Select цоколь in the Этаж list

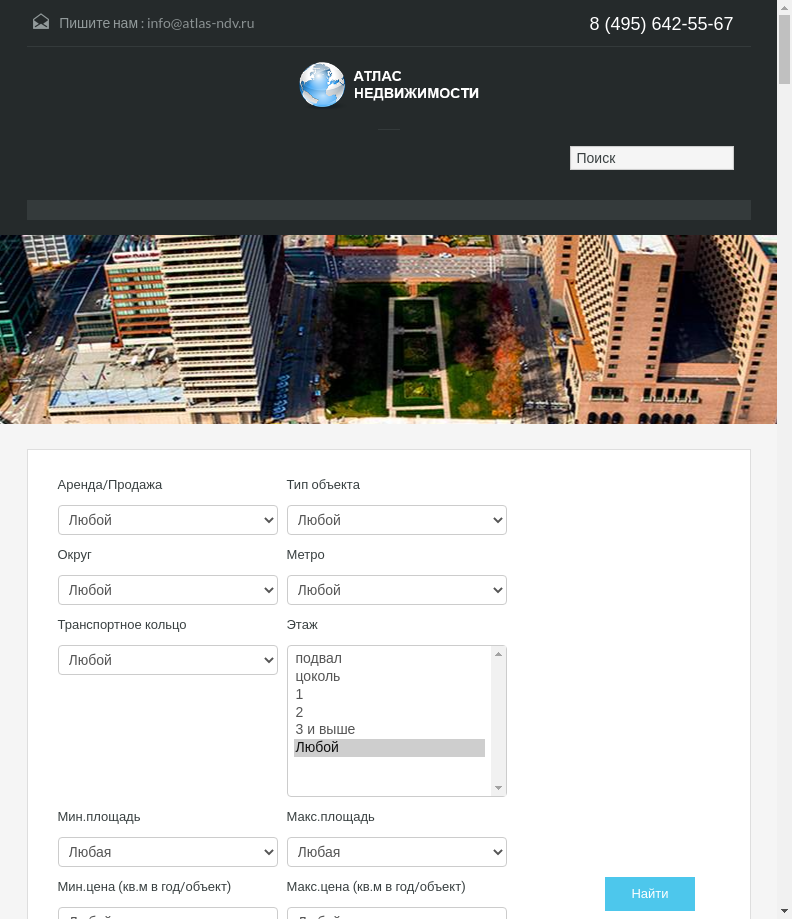389,676
